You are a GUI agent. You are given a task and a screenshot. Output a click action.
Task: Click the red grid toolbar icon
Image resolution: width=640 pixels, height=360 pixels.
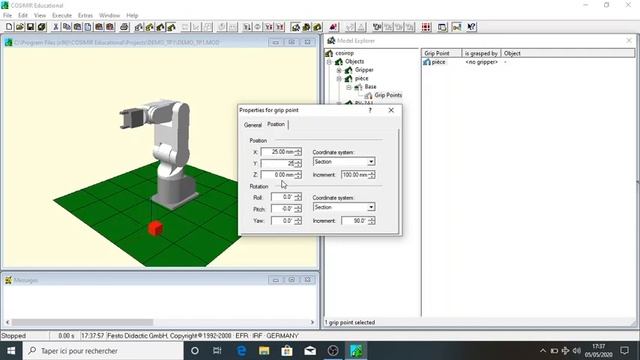point(426,27)
